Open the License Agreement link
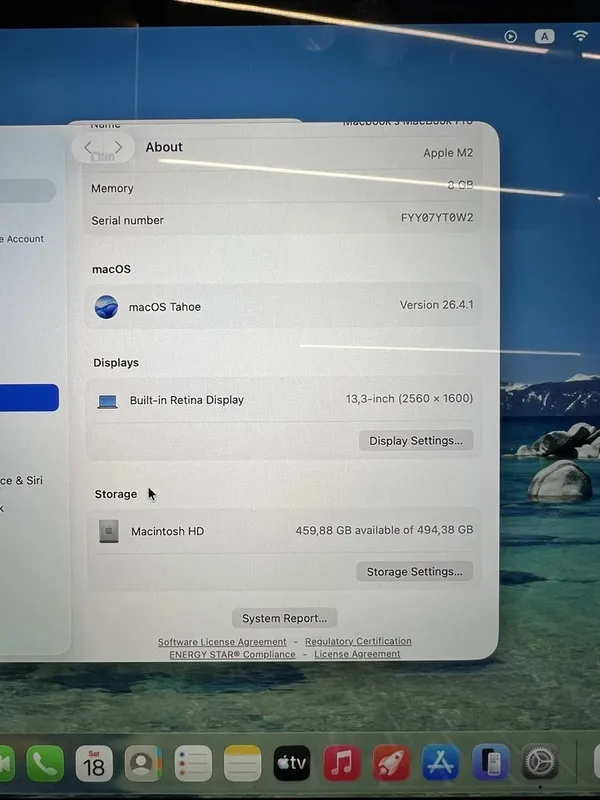600x800 pixels. coord(357,654)
